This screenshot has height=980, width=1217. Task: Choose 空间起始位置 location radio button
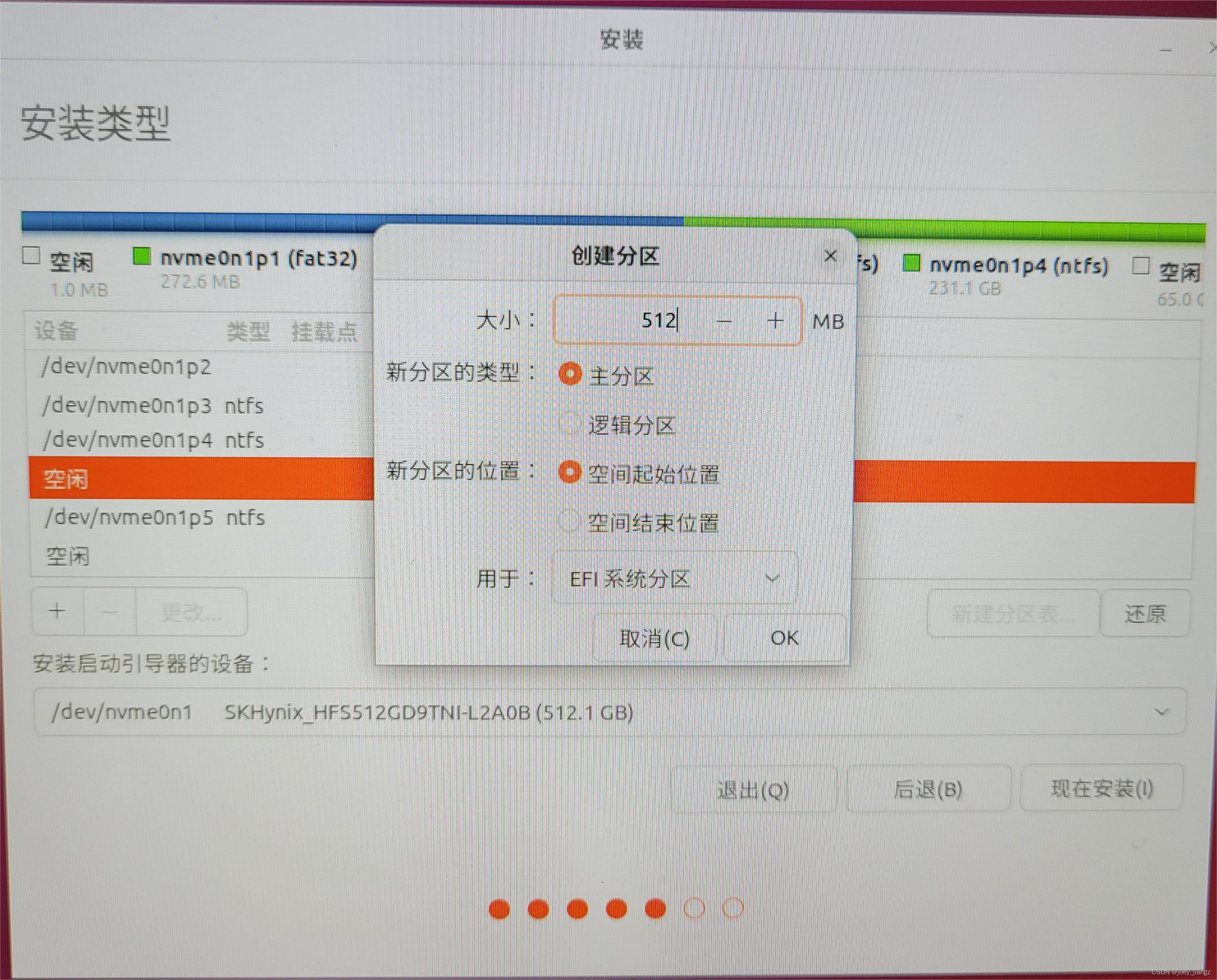coord(570,473)
